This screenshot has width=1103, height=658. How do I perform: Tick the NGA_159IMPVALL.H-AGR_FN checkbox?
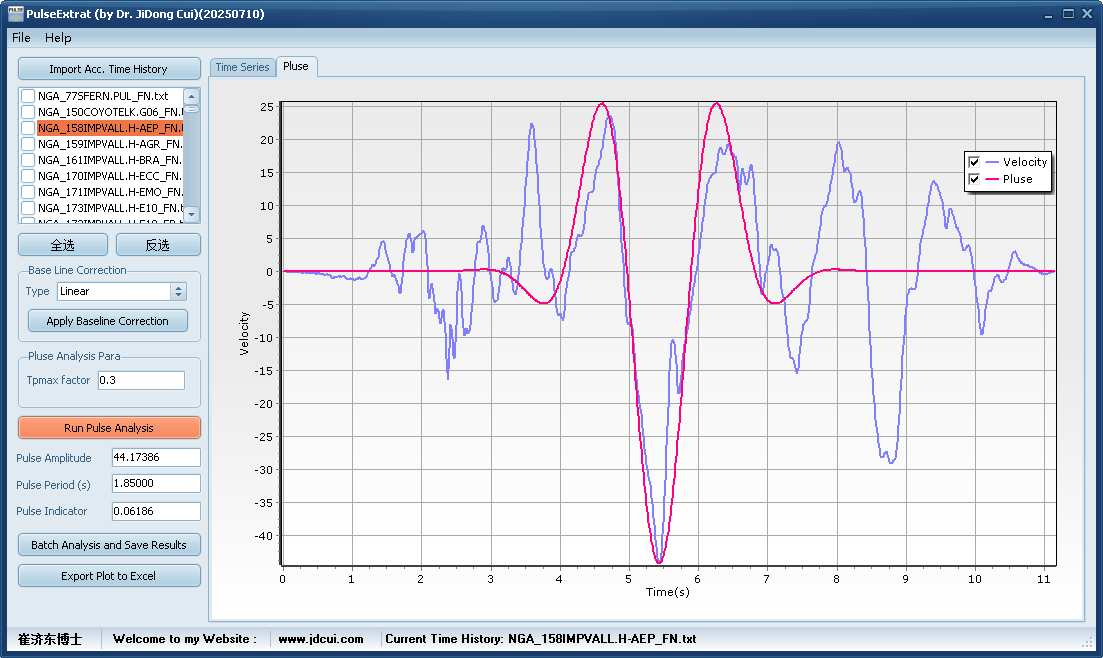(x=28, y=144)
